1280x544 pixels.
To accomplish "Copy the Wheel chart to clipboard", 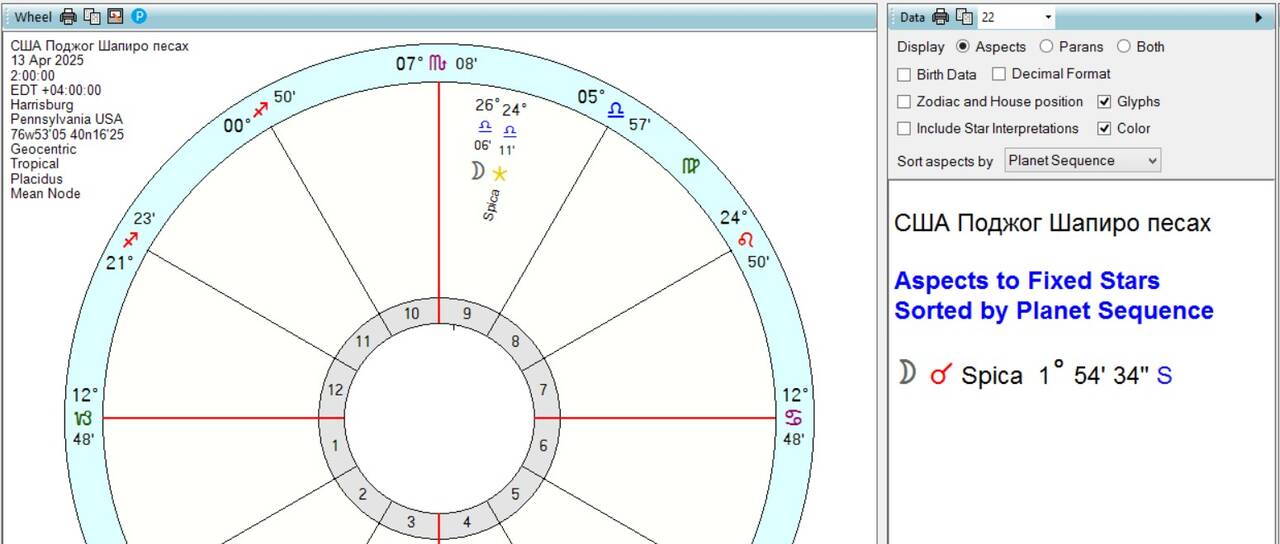I will pyautogui.click(x=92, y=16).
